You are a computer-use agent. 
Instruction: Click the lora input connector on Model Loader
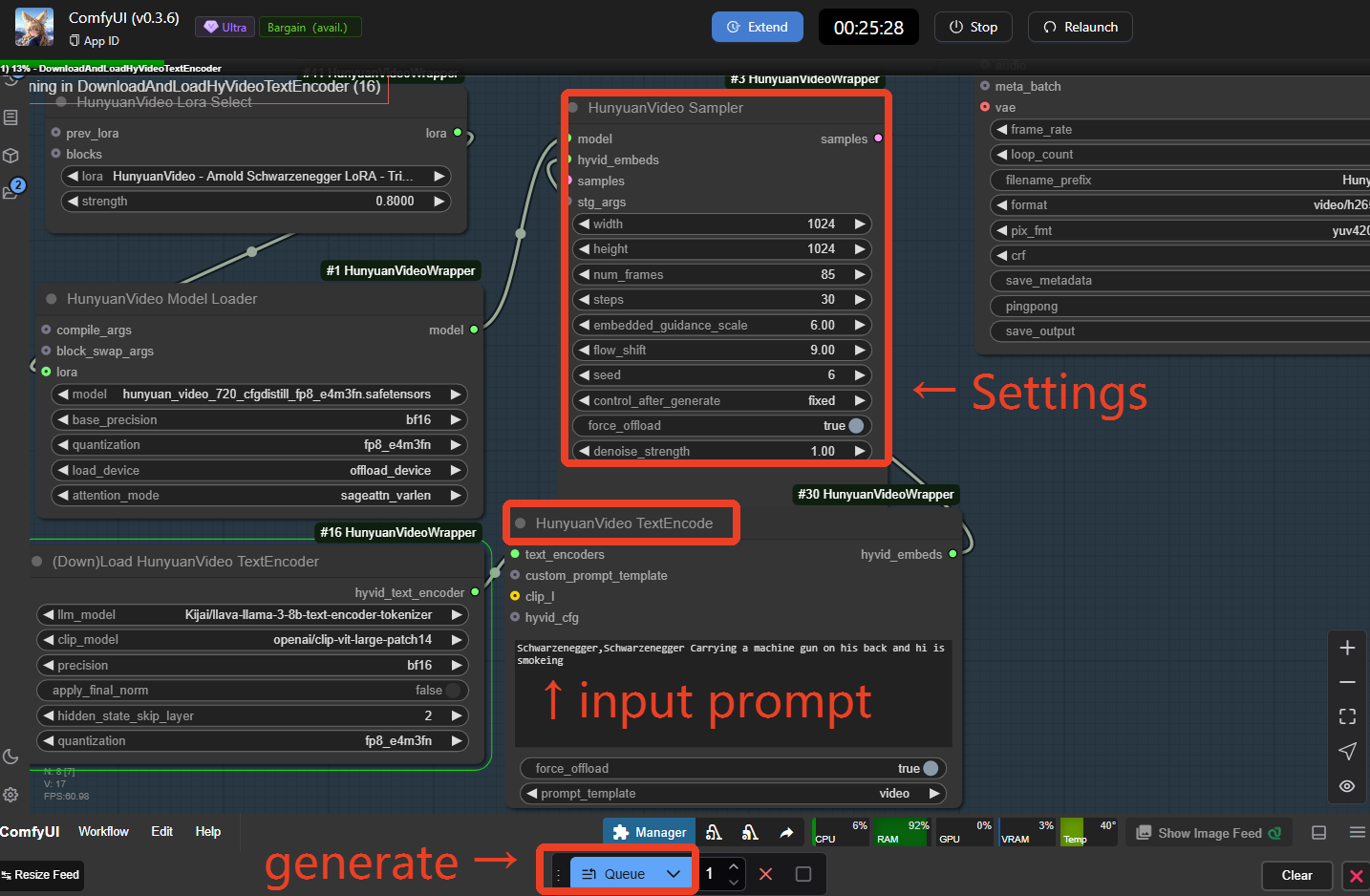(x=46, y=372)
